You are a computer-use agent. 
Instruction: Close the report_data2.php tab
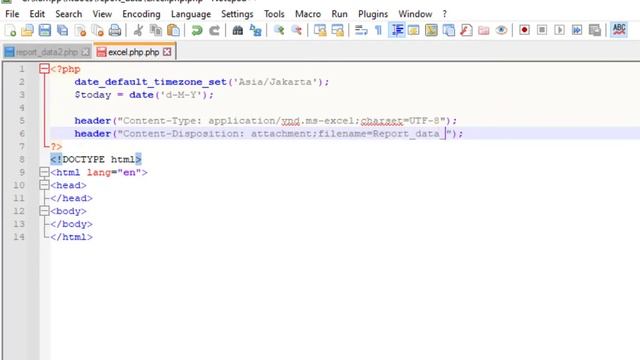pyautogui.click(x=85, y=52)
